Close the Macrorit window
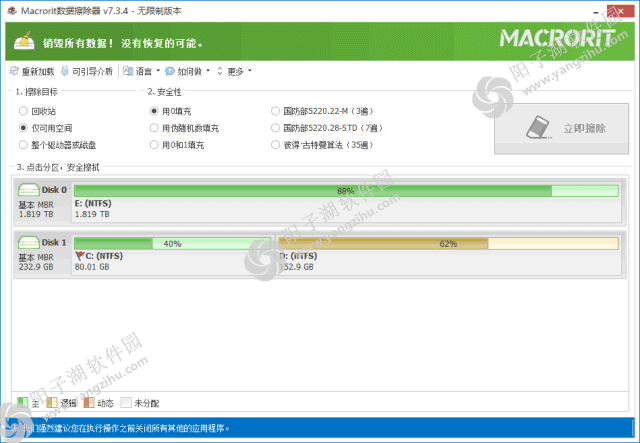The image size is (640, 443). click(x=620, y=11)
